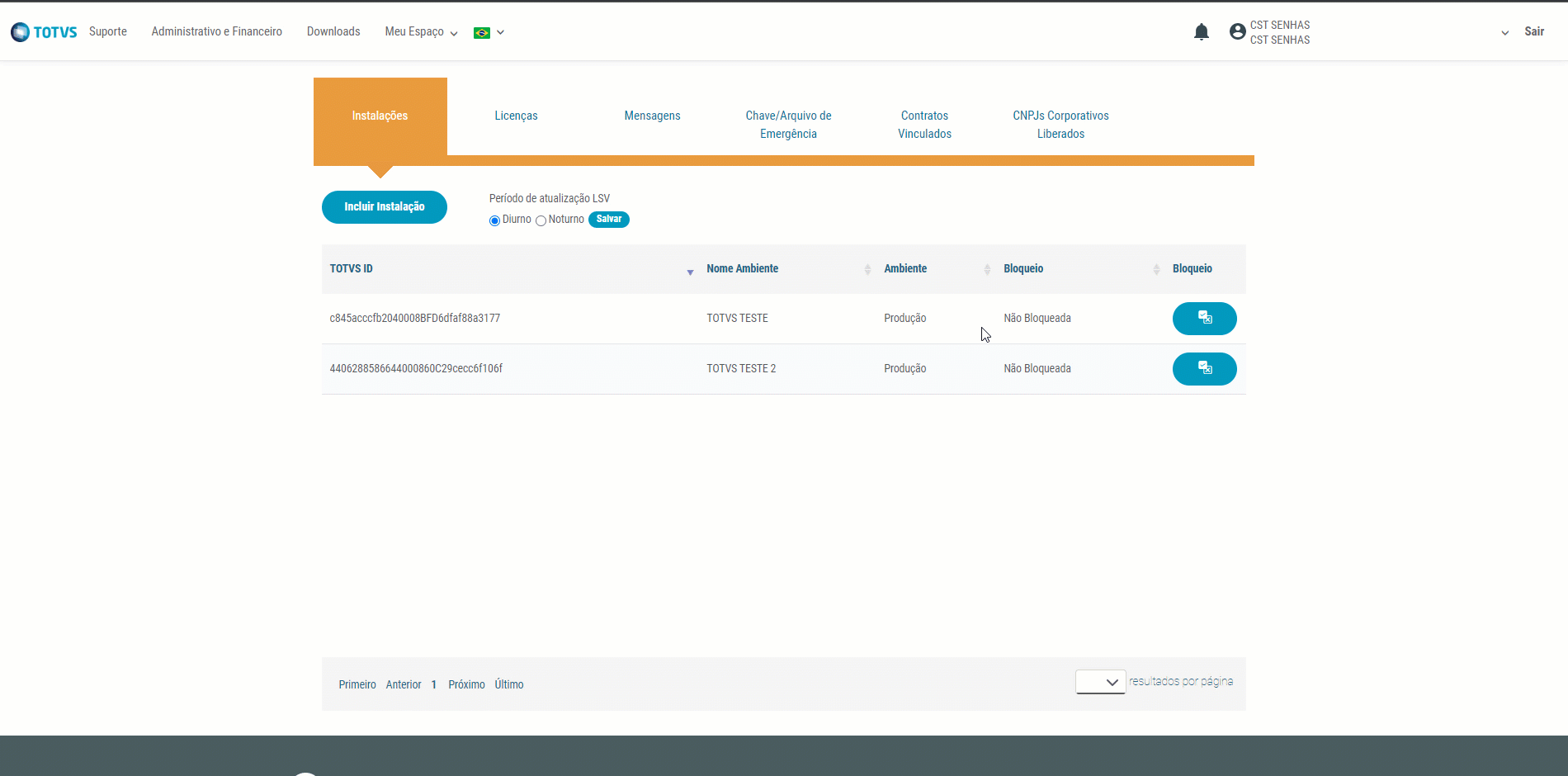Click the Brazil flag icon
Image resolution: width=1568 pixels, height=776 pixels.
pos(482,33)
